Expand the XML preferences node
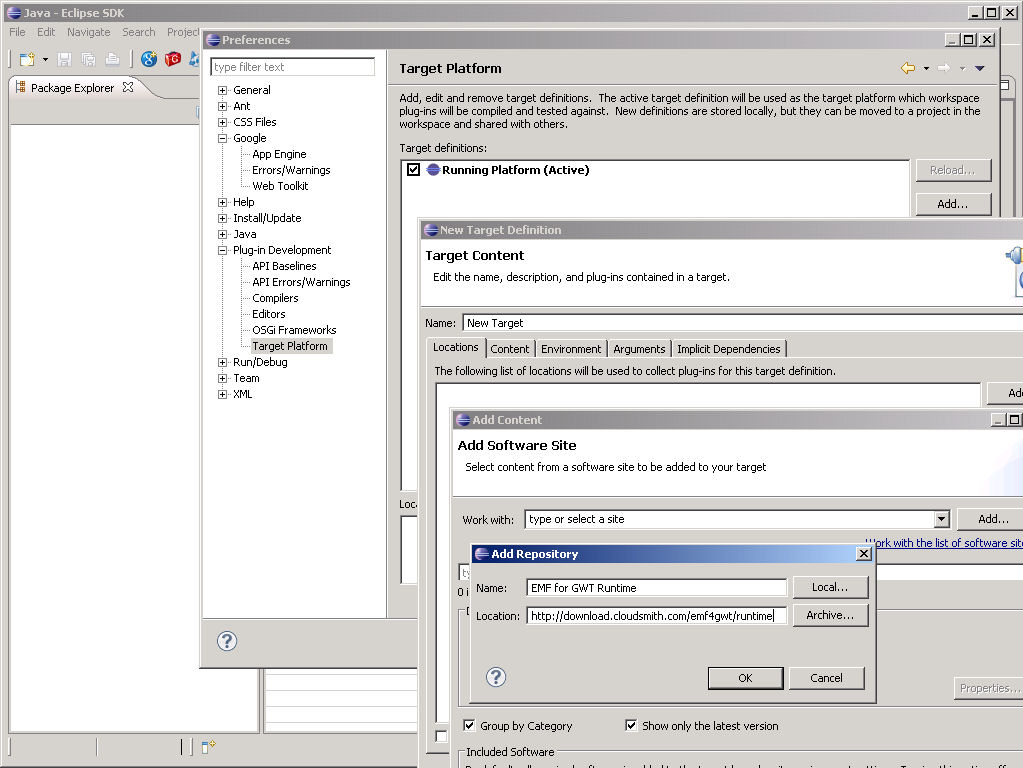 pos(222,394)
